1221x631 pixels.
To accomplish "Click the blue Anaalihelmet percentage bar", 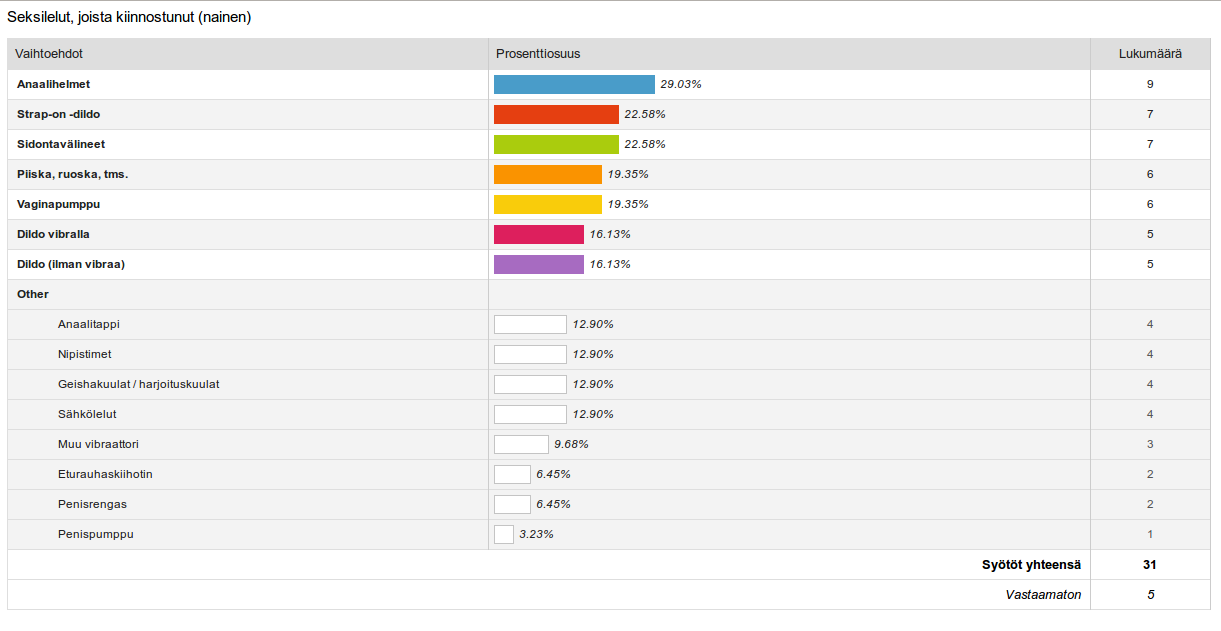I will [574, 85].
